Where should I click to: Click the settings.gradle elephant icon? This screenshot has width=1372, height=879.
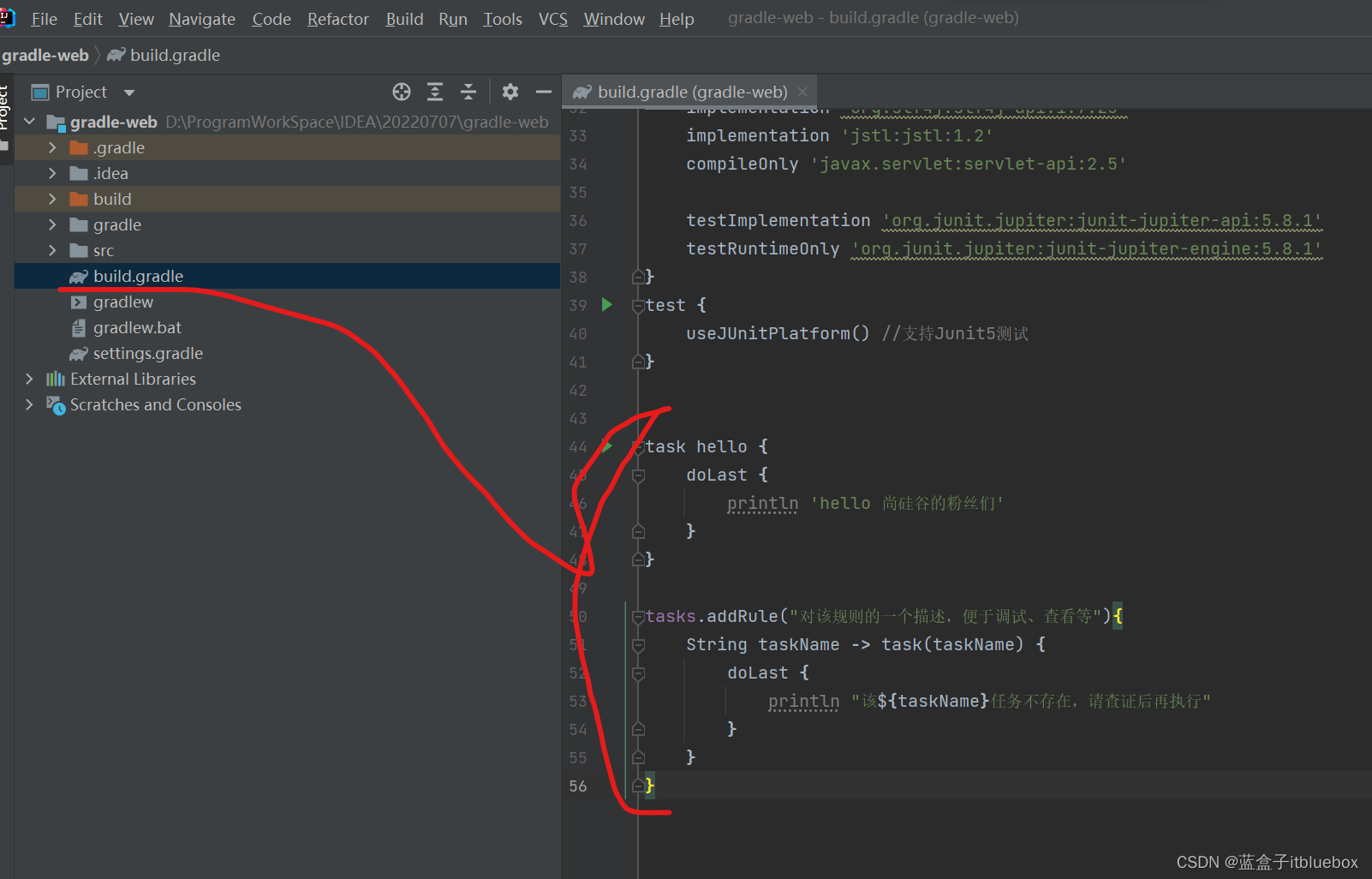pyautogui.click(x=79, y=354)
